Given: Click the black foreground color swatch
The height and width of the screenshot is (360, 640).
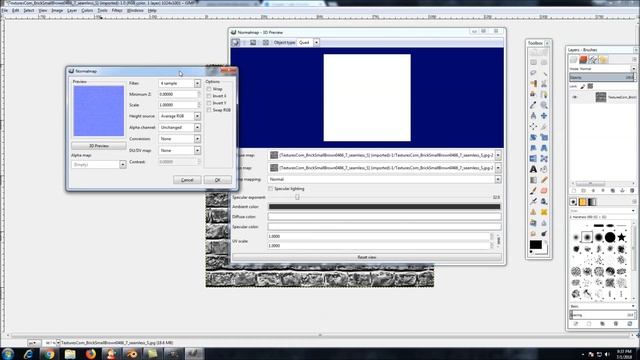Looking at the screenshot, I should pyautogui.click(x=536, y=244).
